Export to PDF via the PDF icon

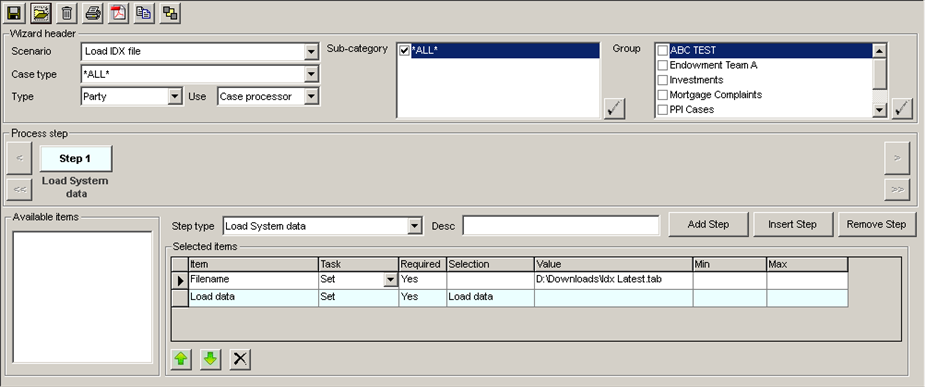(119, 12)
